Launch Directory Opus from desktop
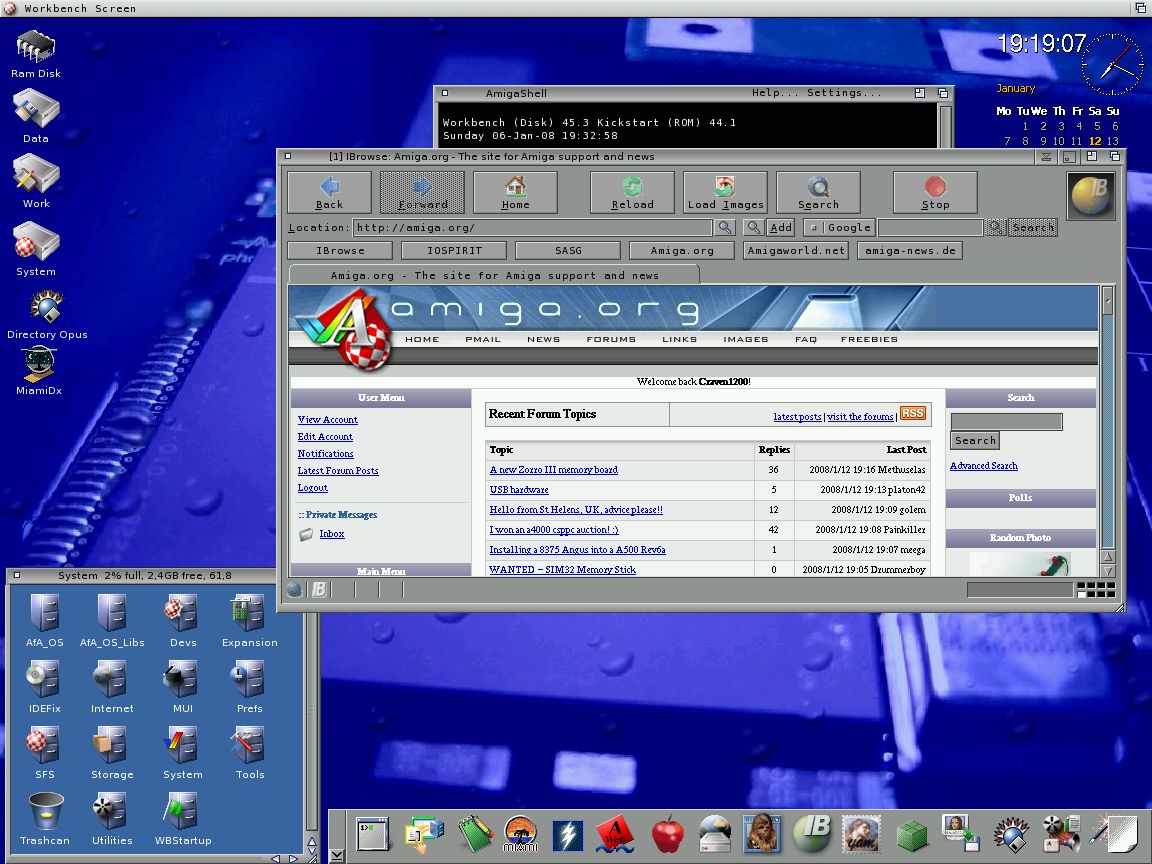This screenshot has height=864, width=1152. pos(47,314)
